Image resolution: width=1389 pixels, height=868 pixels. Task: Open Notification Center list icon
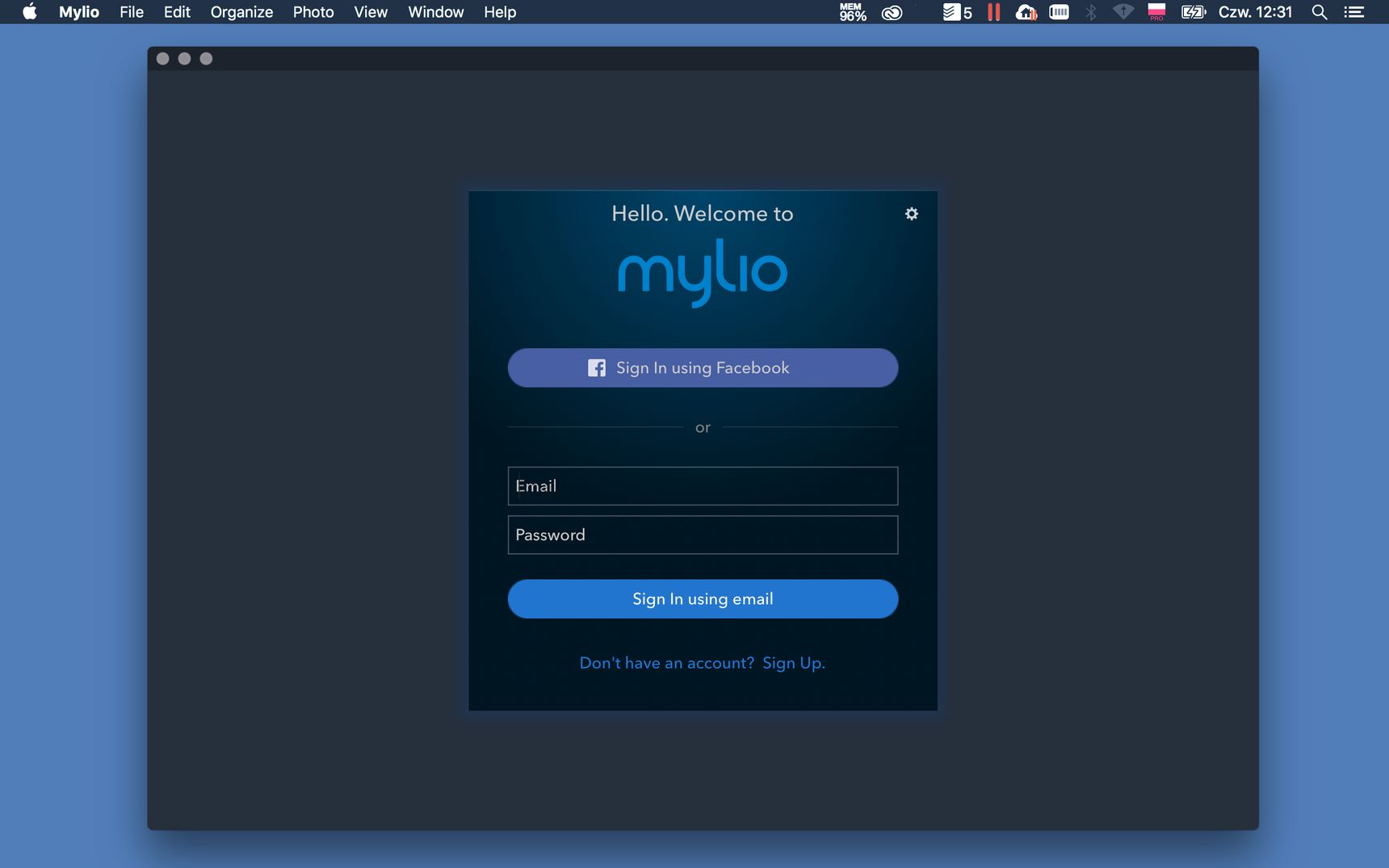click(x=1354, y=12)
